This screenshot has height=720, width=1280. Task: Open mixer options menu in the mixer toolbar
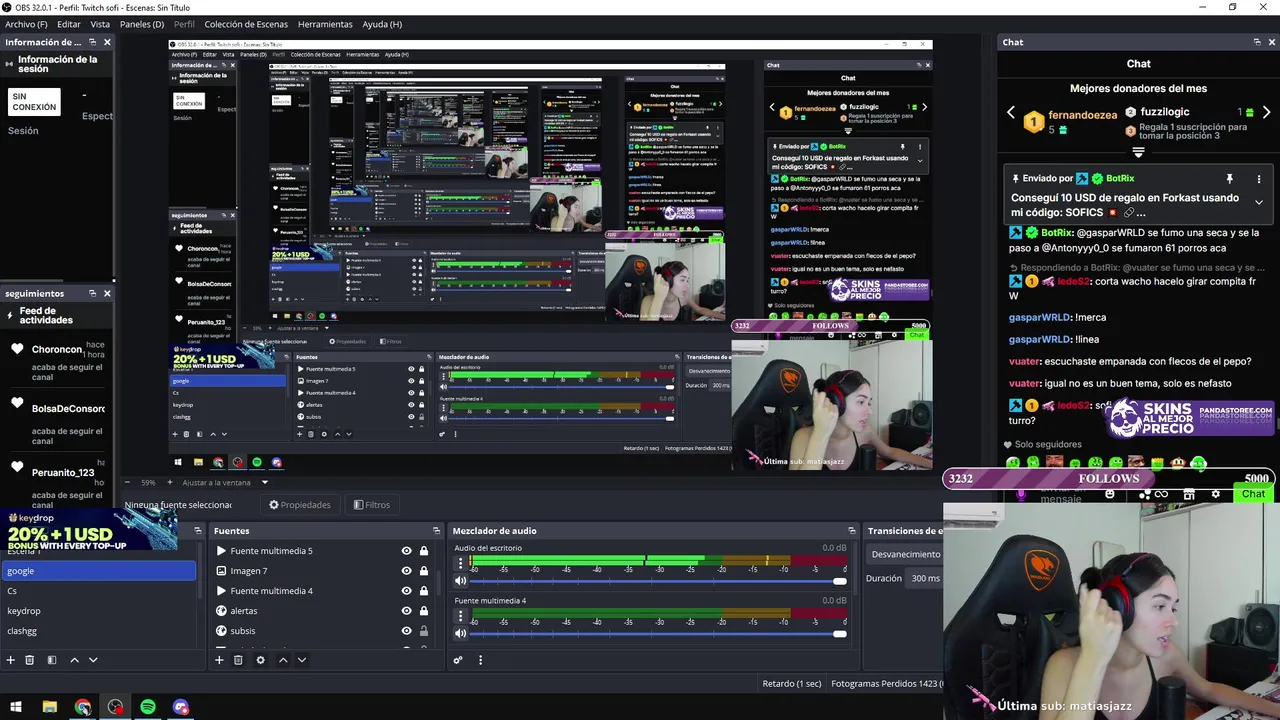click(480, 660)
